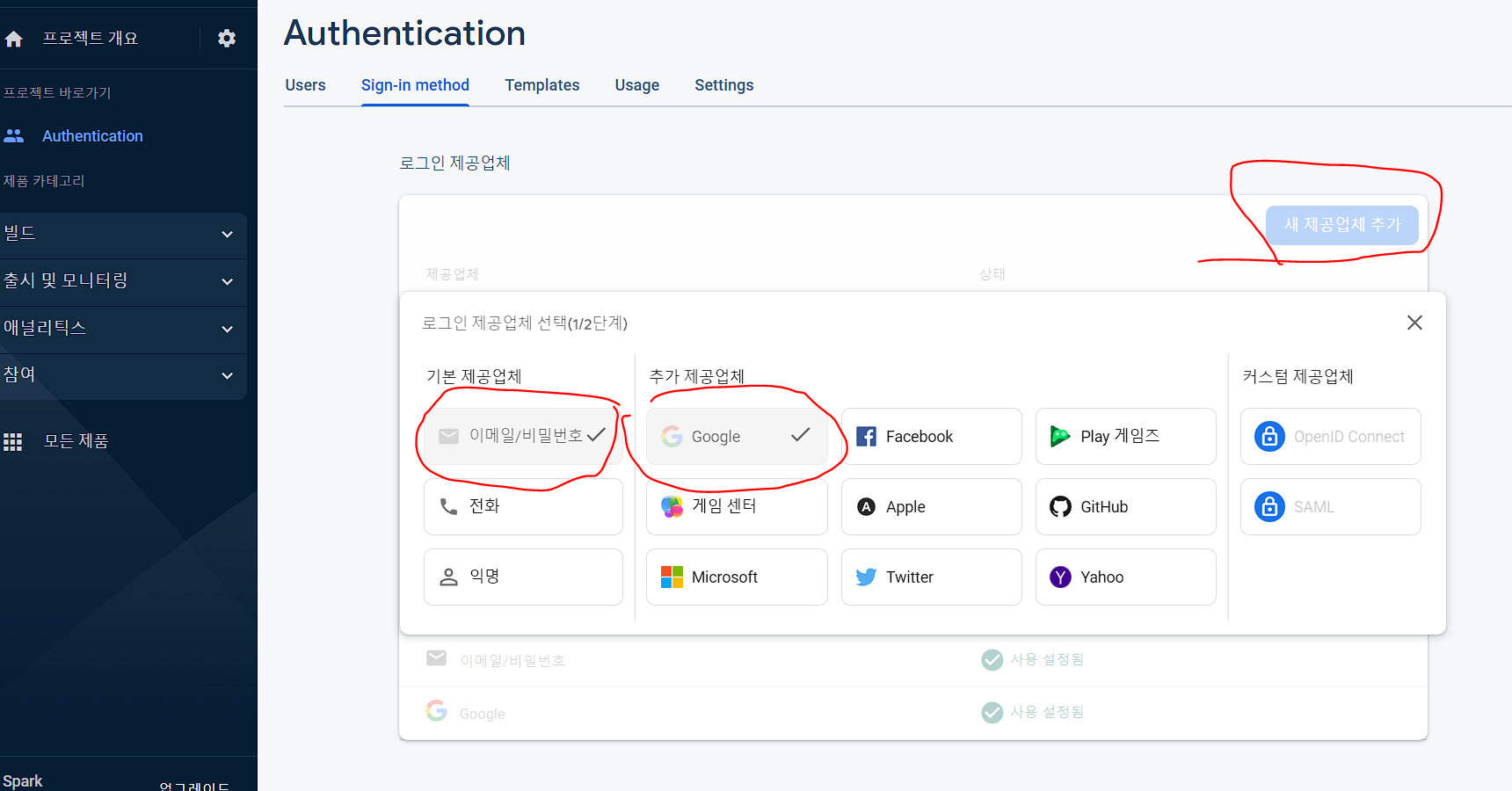Switch to the Users tab
The width and height of the screenshot is (1512, 791).
(305, 85)
